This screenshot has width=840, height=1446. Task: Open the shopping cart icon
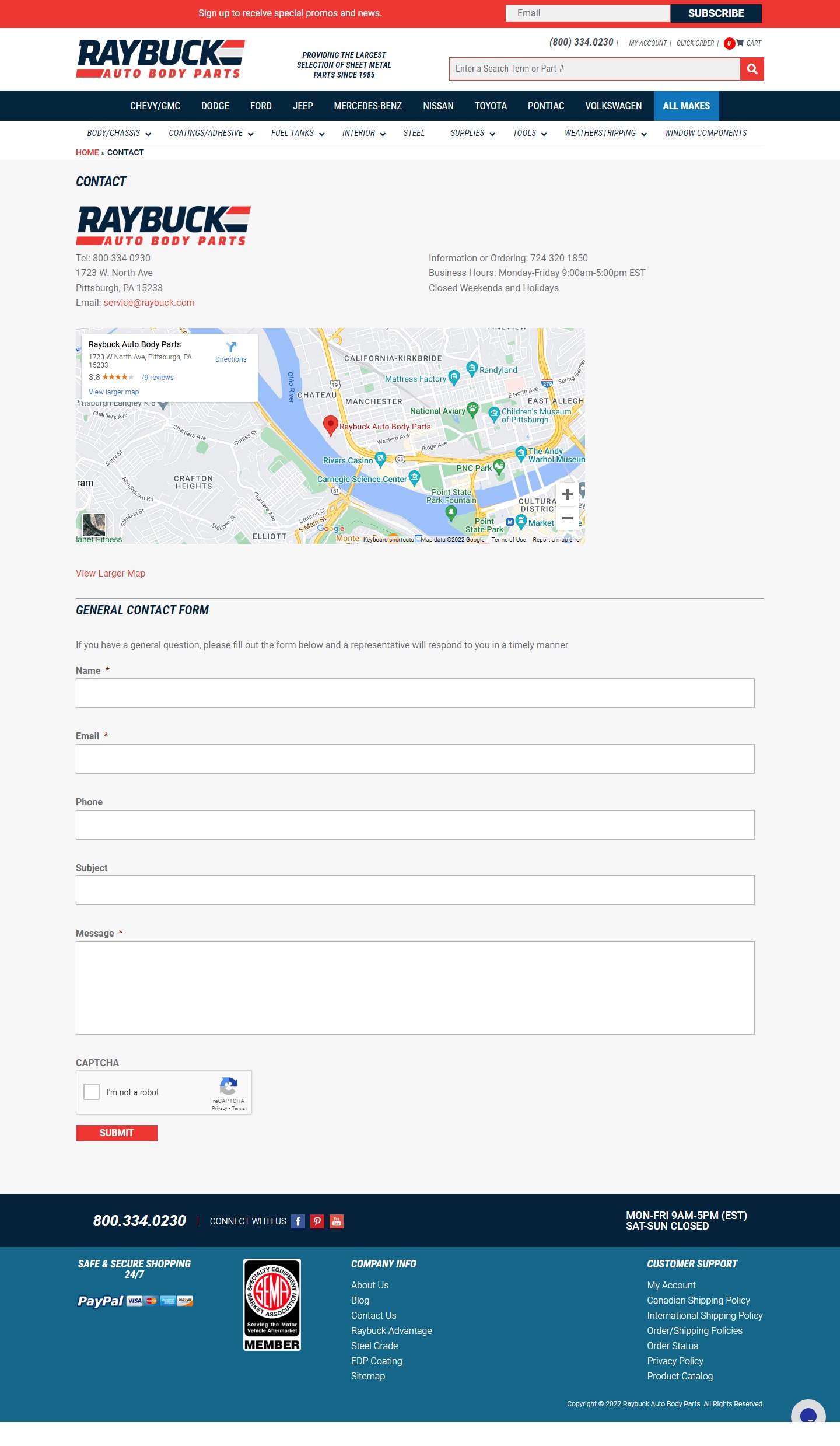(740, 43)
